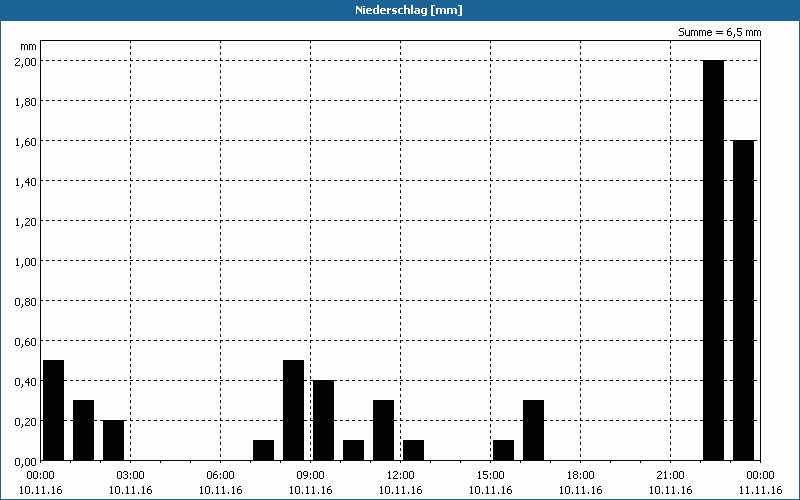Click the tallest bar reaching 2,00 mm
The image size is (800, 500).
tap(713, 260)
